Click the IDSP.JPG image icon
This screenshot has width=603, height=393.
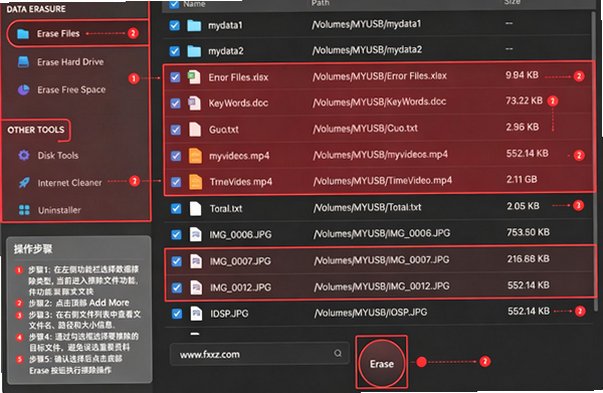tap(196, 313)
